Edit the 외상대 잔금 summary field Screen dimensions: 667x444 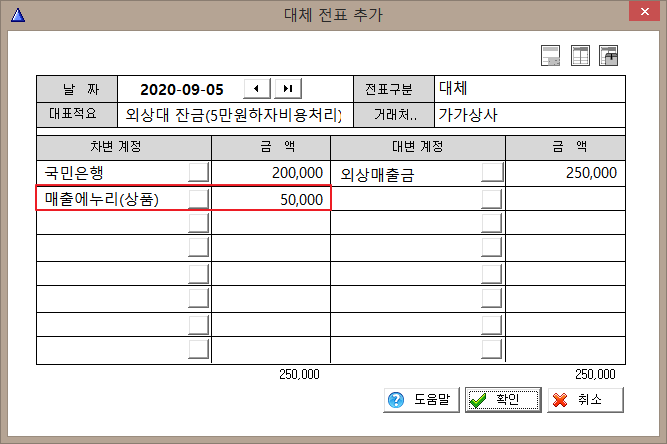click(x=235, y=115)
